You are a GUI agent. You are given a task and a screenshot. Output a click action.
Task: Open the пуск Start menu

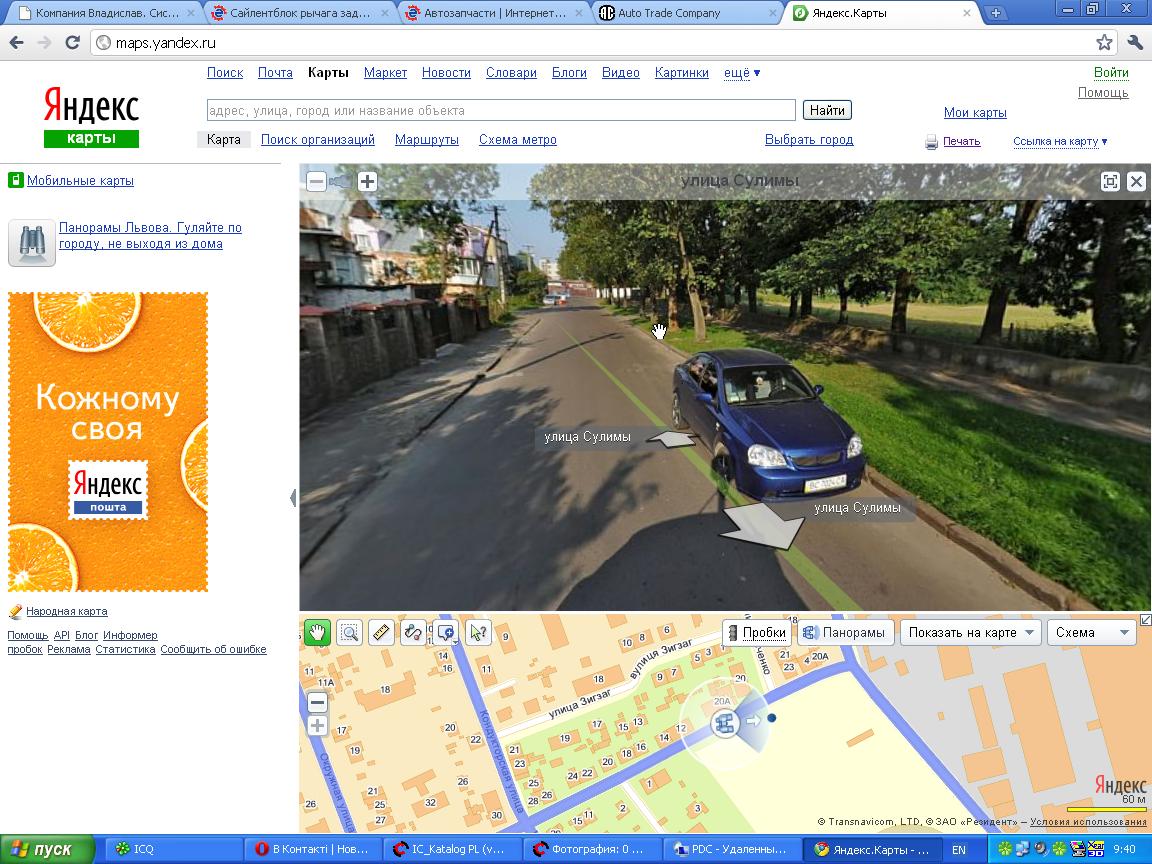[x=47, y=850]
